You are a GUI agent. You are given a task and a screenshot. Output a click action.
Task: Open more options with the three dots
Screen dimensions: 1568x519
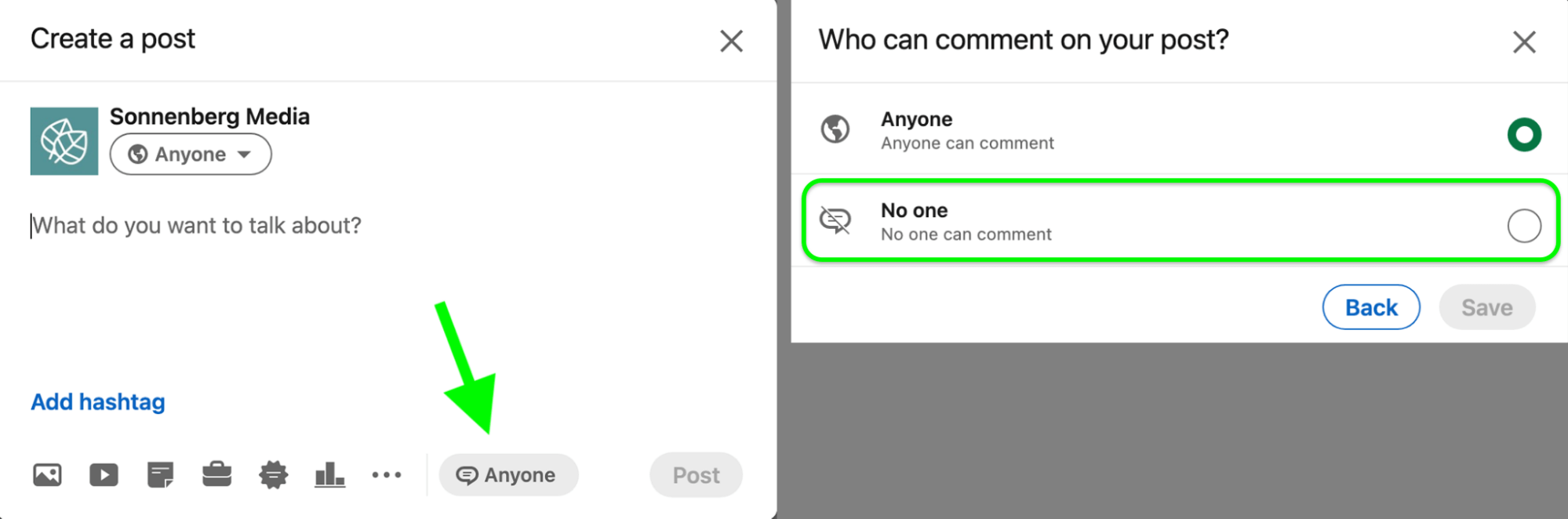click(x=387, y=475)
